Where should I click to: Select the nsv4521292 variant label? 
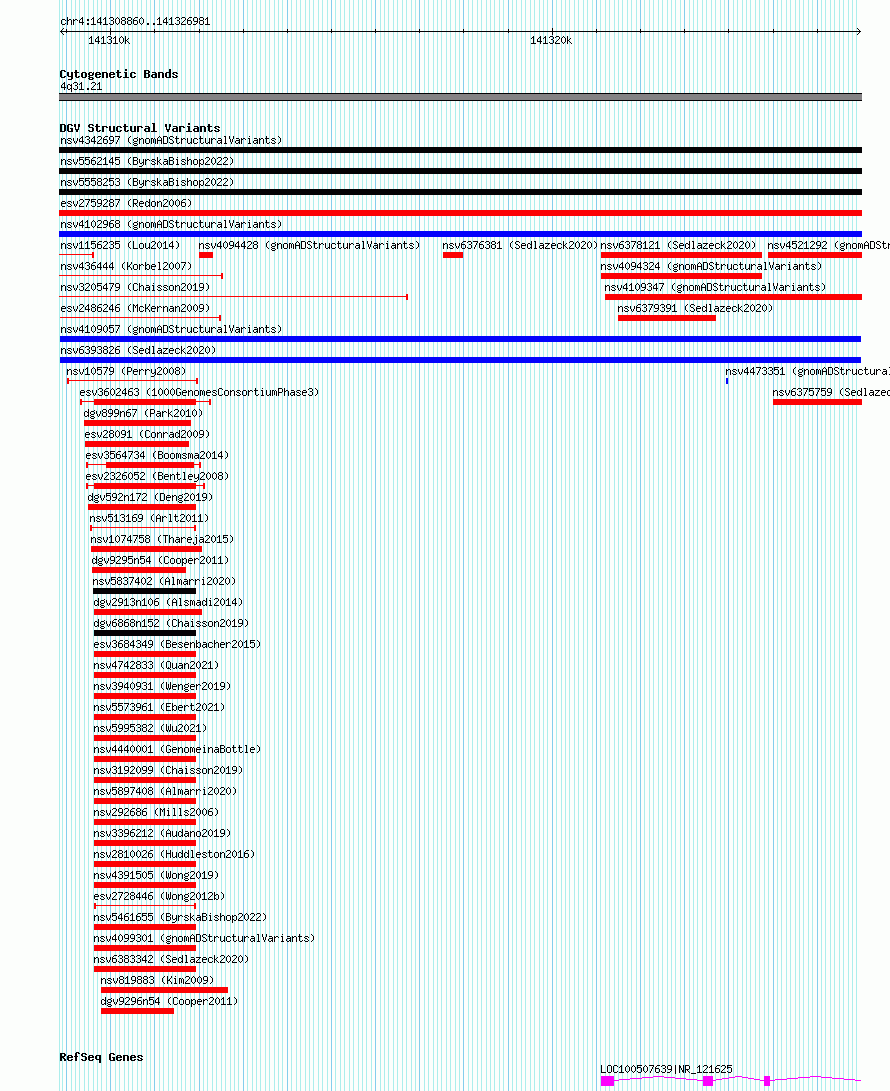tap(828, 245)
